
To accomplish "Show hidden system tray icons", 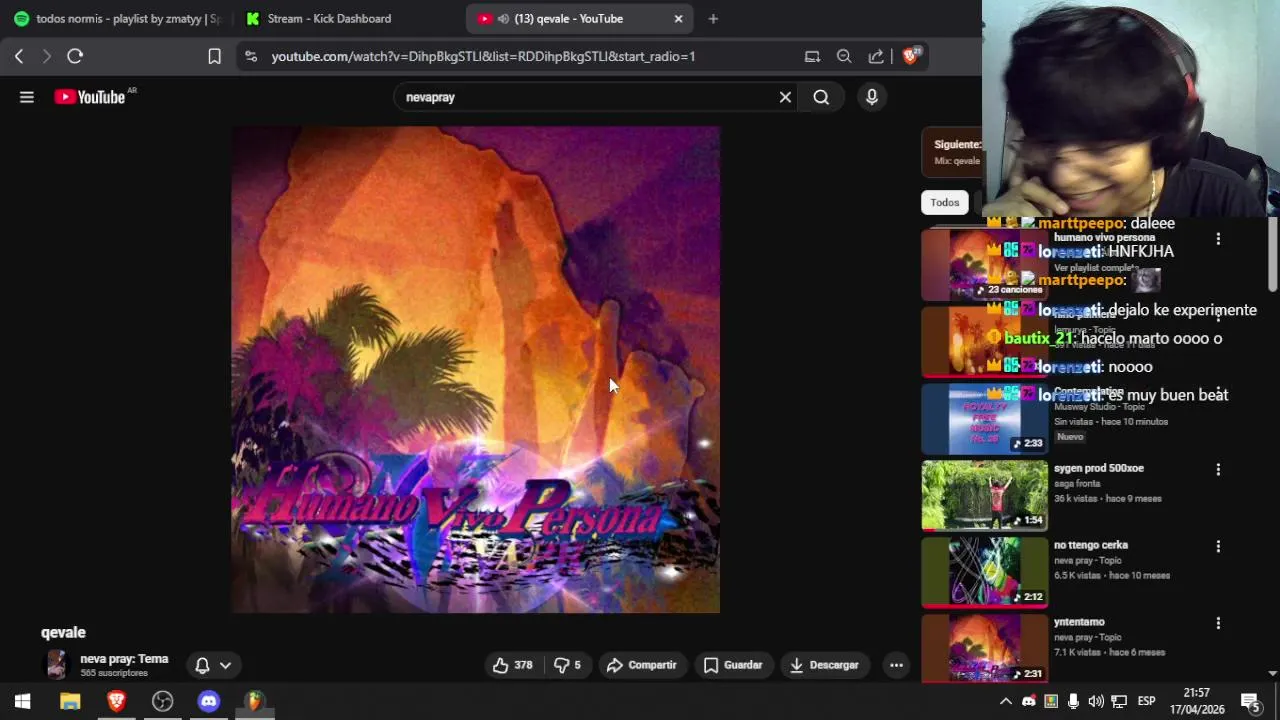I will 1006,701.
